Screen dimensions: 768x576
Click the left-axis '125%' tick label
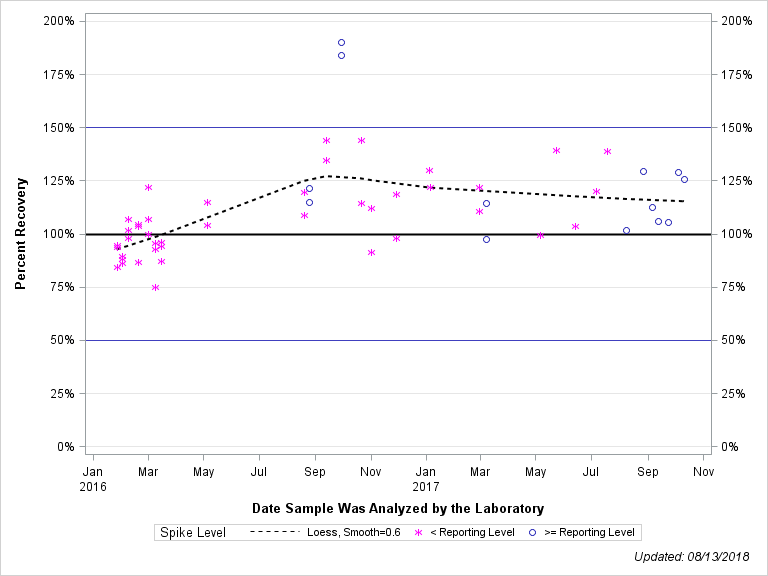click(x=59, y=181)
